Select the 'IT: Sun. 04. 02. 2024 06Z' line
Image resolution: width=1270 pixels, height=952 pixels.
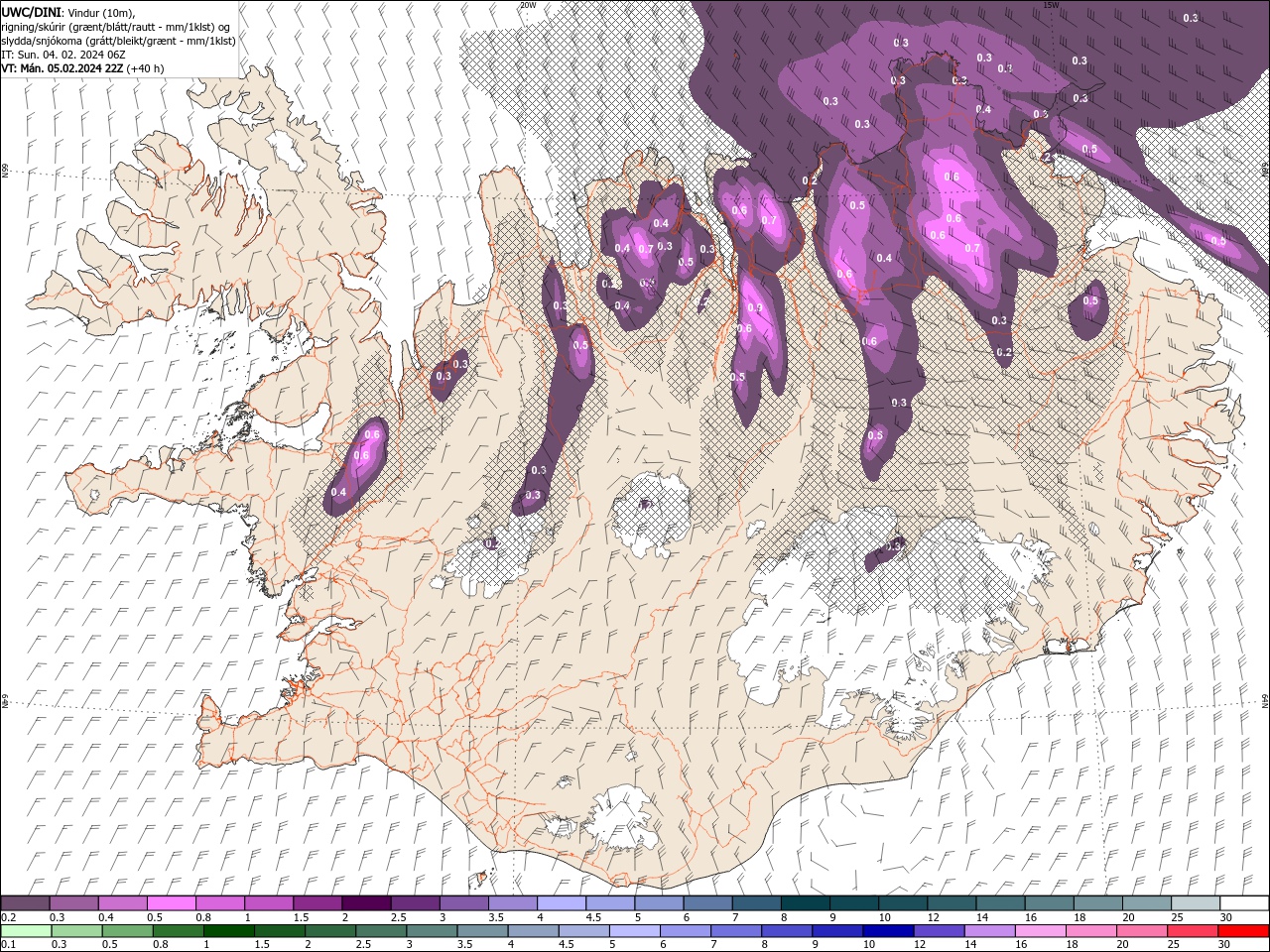tap(63, 55)
